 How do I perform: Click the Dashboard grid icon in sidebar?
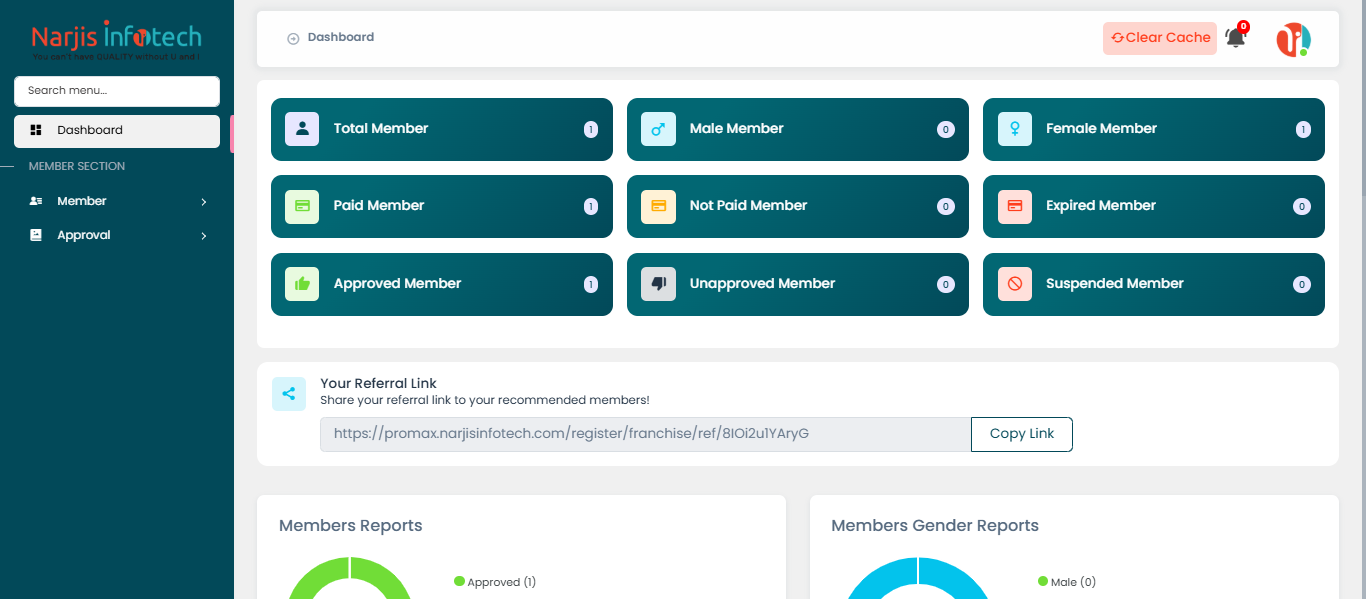pyautogui.click(x=36, y=130)
